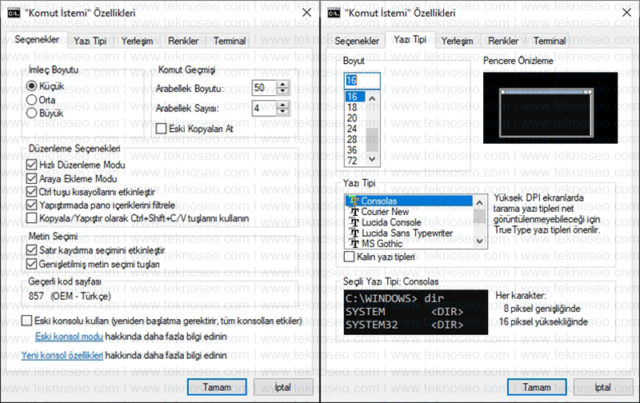The image size is (640, 403).
Task: Decrease Arabellek Sayısı with down arrow
Action: [283, 112]
